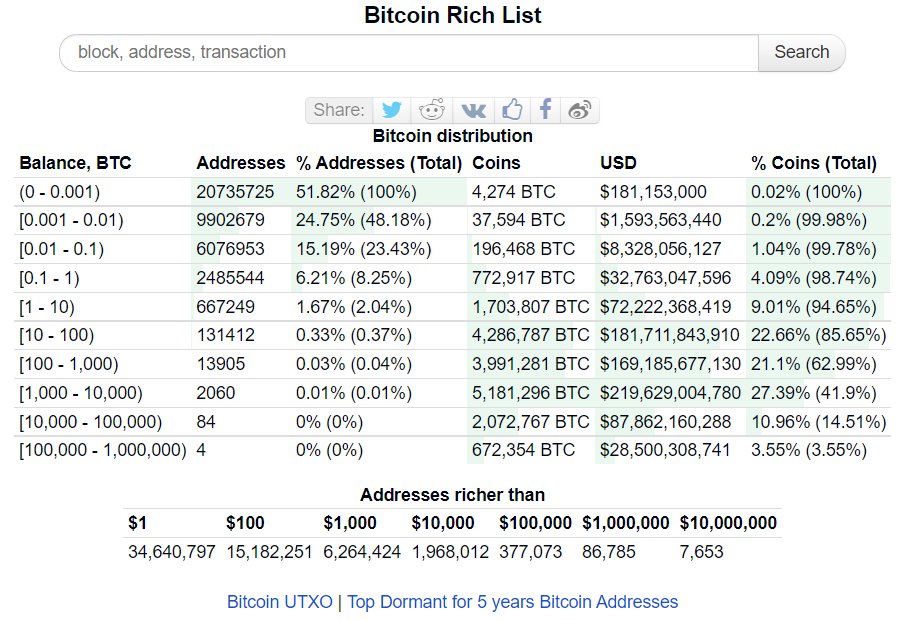Click the thumbs-up like icon
The width and height of the screenshot is (913, 620).
tap(512, 110)
